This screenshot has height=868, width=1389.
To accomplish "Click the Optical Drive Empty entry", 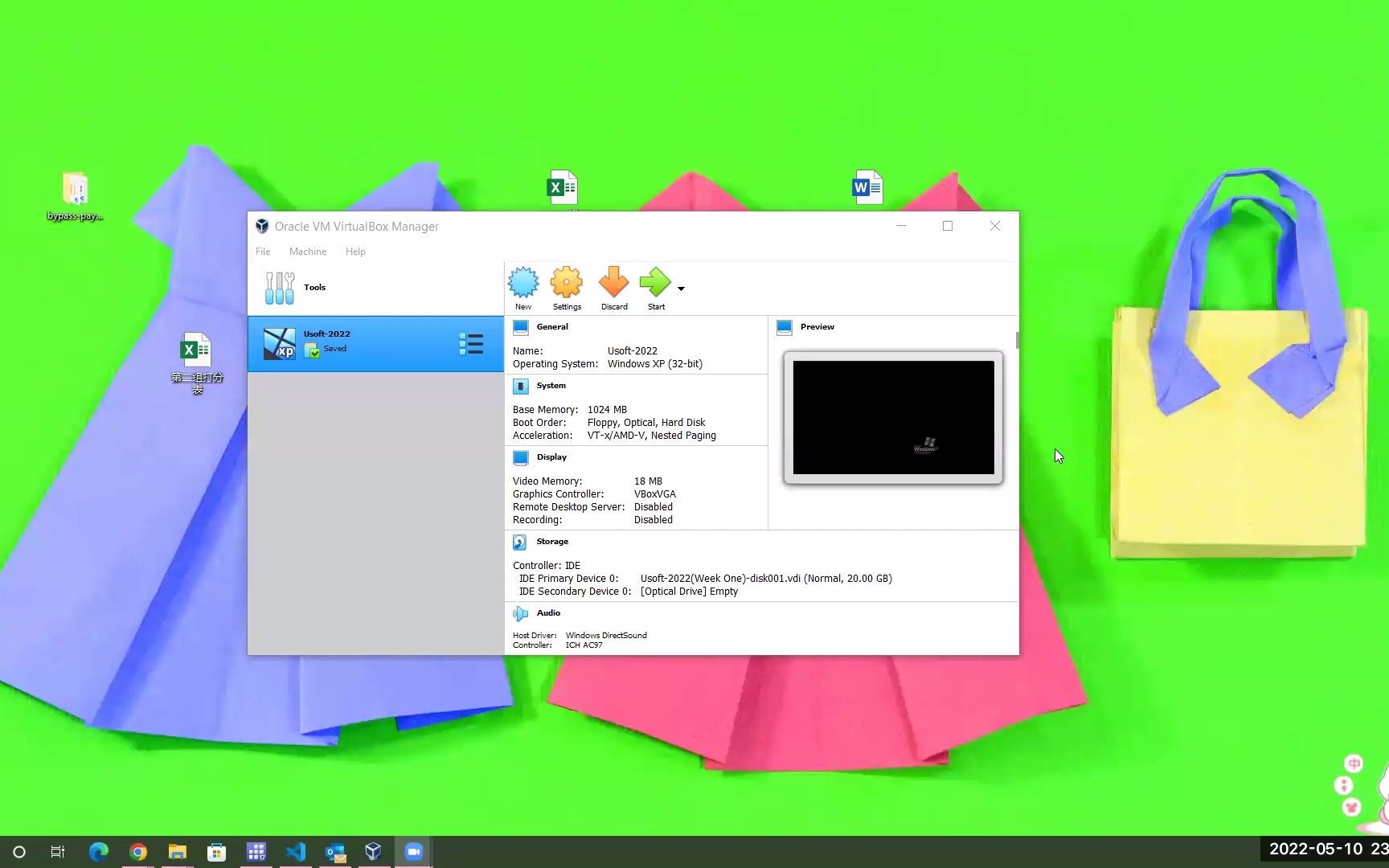I will (x=689, y=592).
